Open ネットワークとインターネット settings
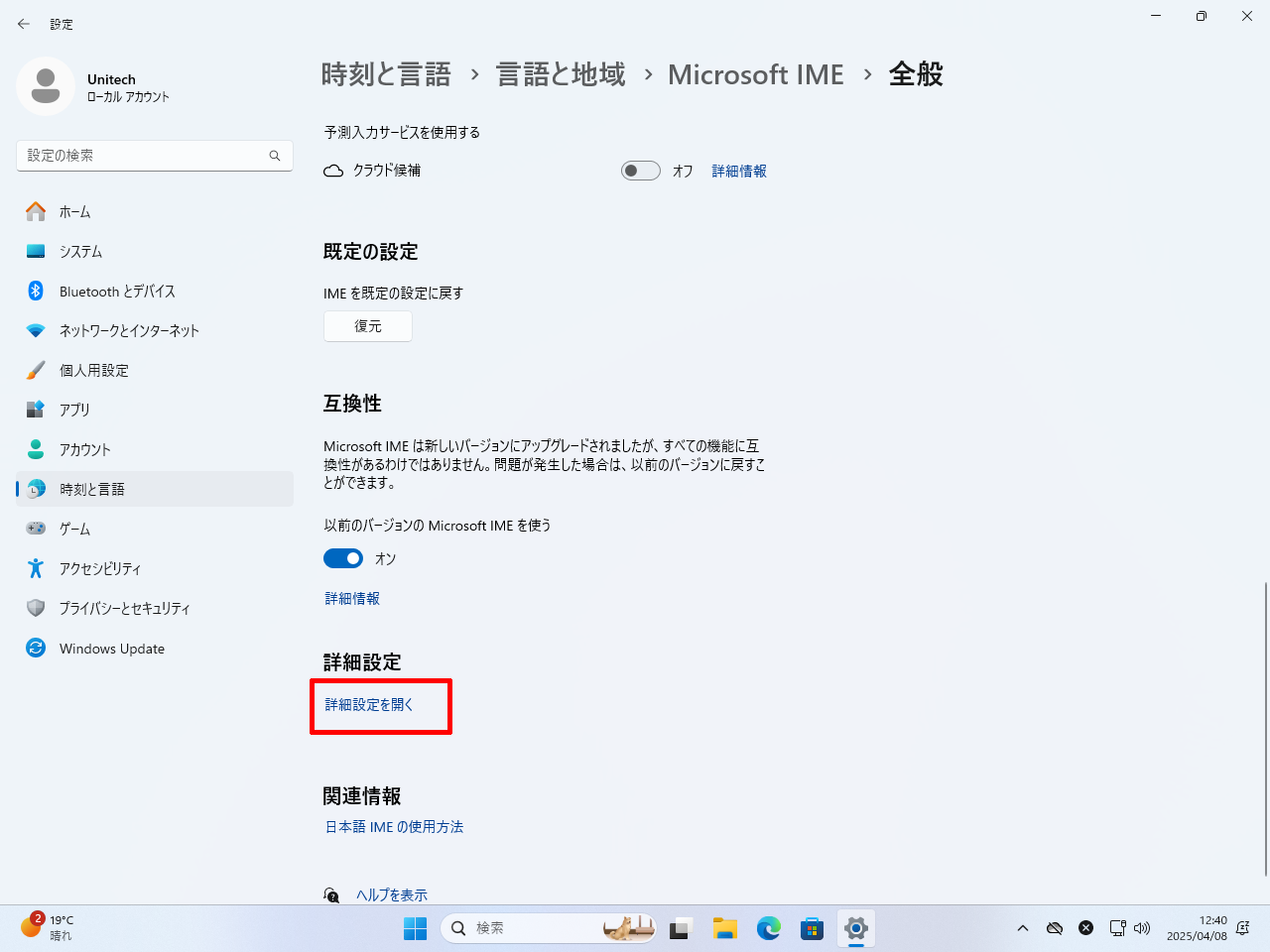The image size is (1270, 952). pos(155,330)
